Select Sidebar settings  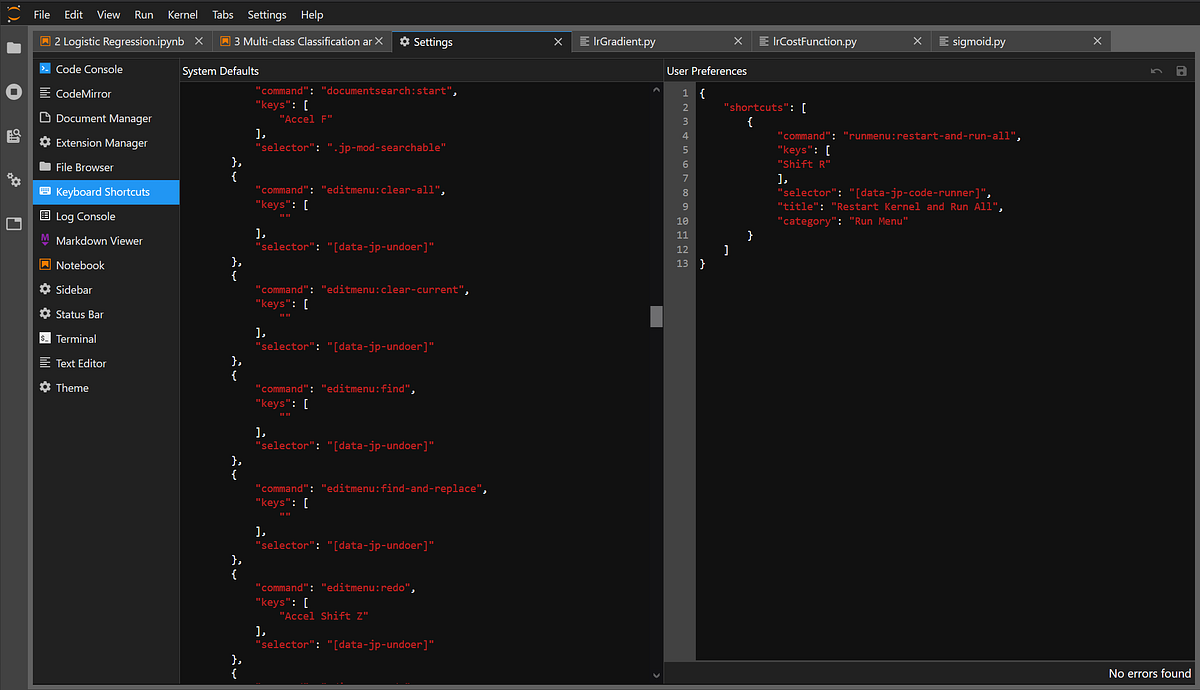106,290
